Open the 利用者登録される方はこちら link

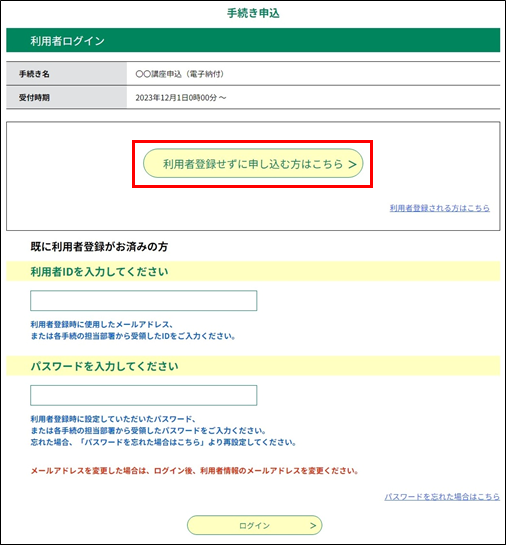point(440,208)
